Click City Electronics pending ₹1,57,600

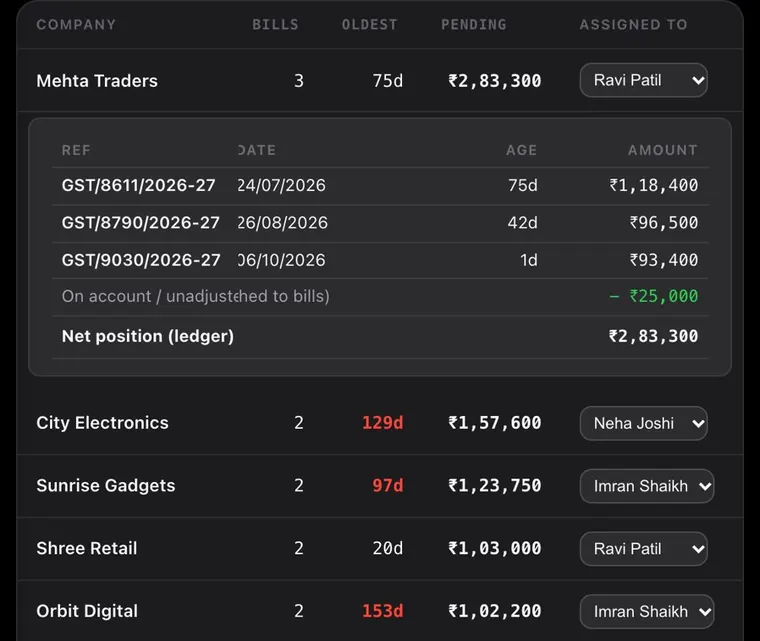[495, 423]
